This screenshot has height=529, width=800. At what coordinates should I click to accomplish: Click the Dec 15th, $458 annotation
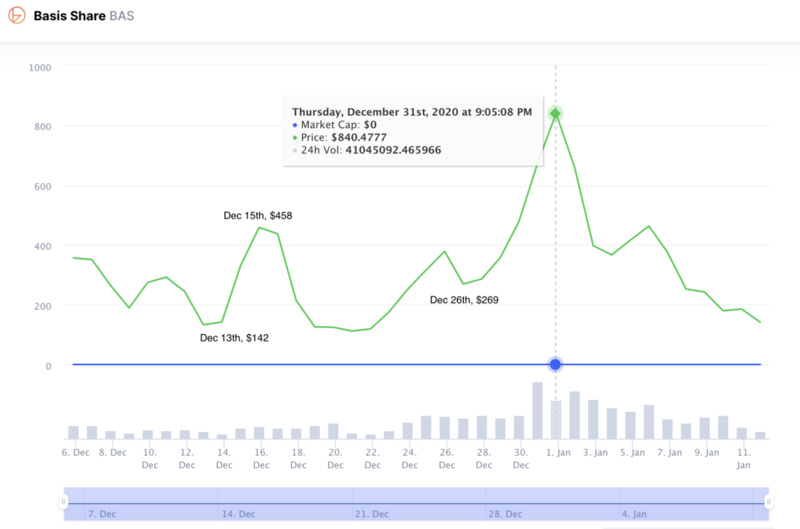(x=258, y=215)
